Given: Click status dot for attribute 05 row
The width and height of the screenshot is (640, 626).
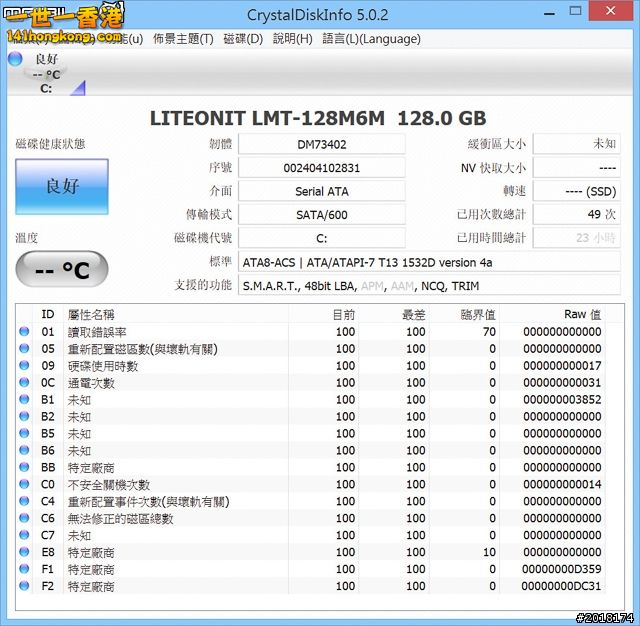Looking at the screenshot, I should [24, 349].
